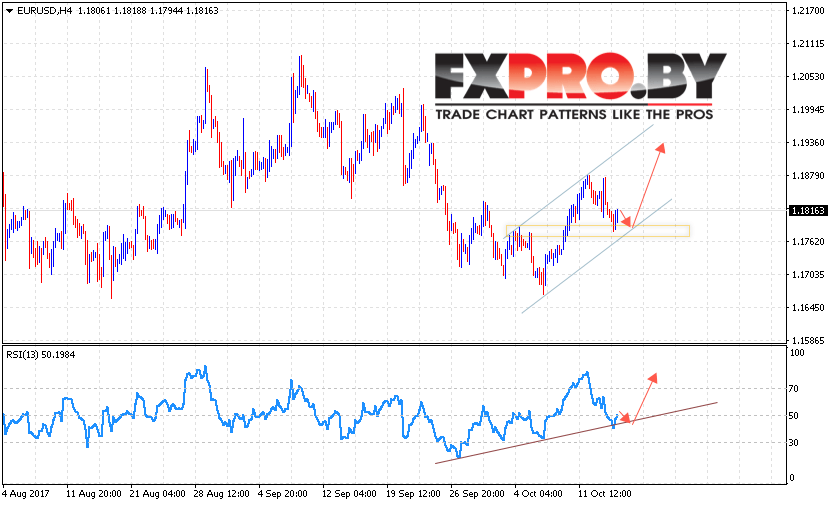Click the 1.19945 price axis label

click(808, 110)
